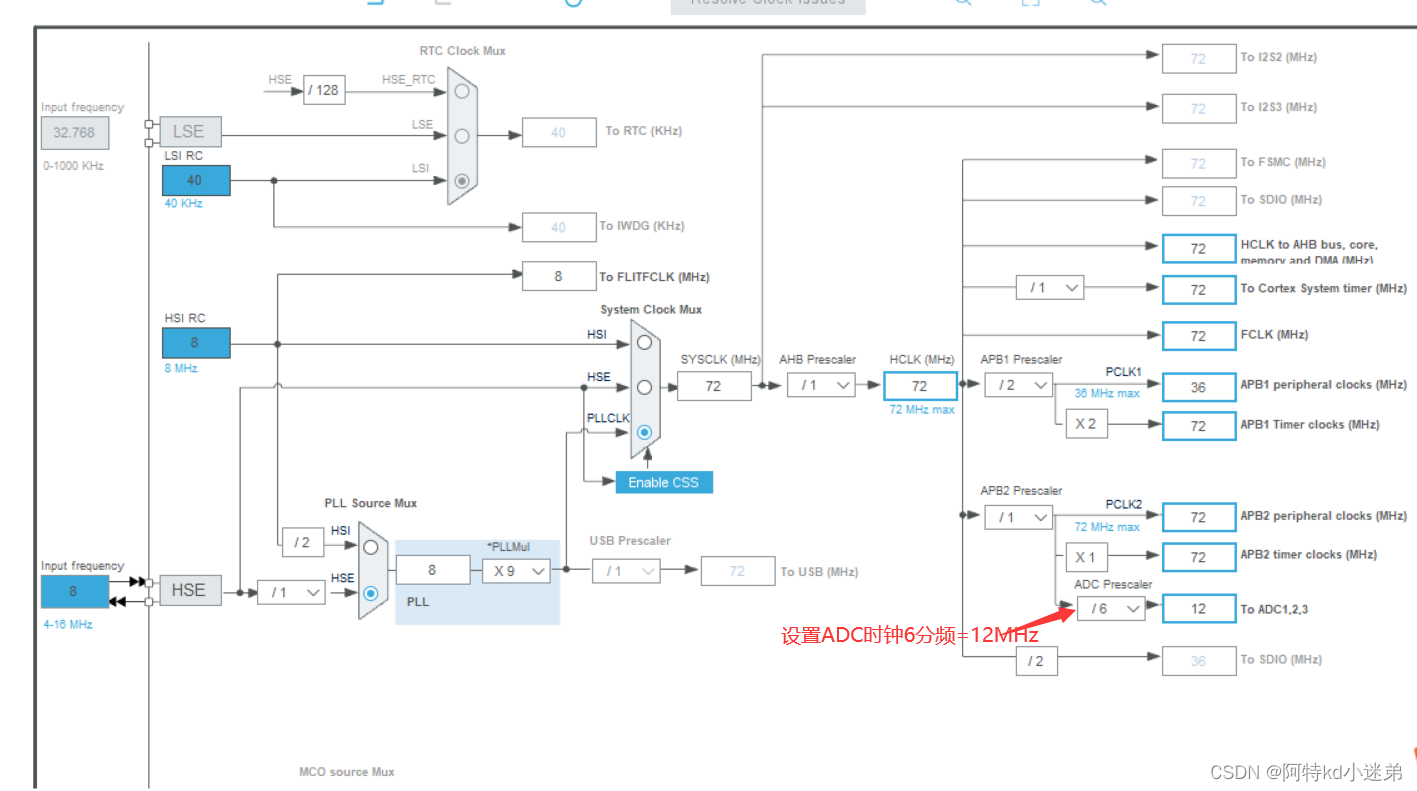Select HSE_RTC in RTC Clock Mux
Screen dimensions: 1417x791
(461, 90)
